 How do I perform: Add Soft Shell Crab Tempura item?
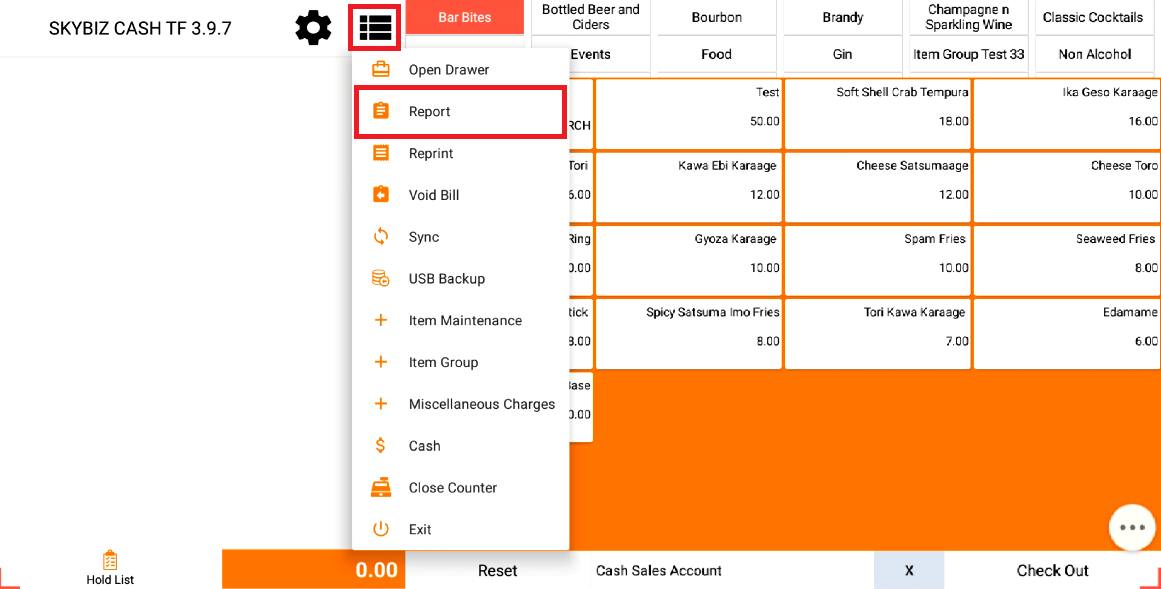[877, 113]
